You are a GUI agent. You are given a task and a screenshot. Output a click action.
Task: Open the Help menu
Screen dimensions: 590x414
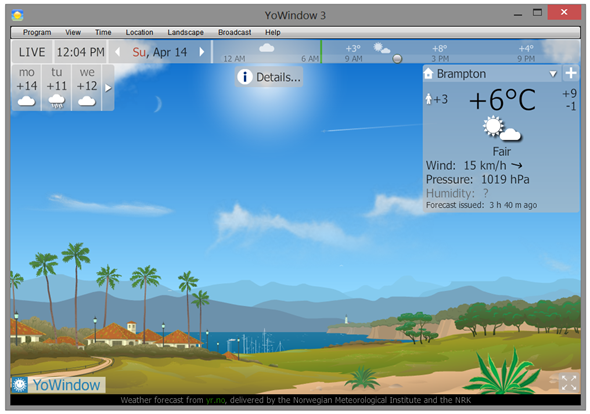272,32
